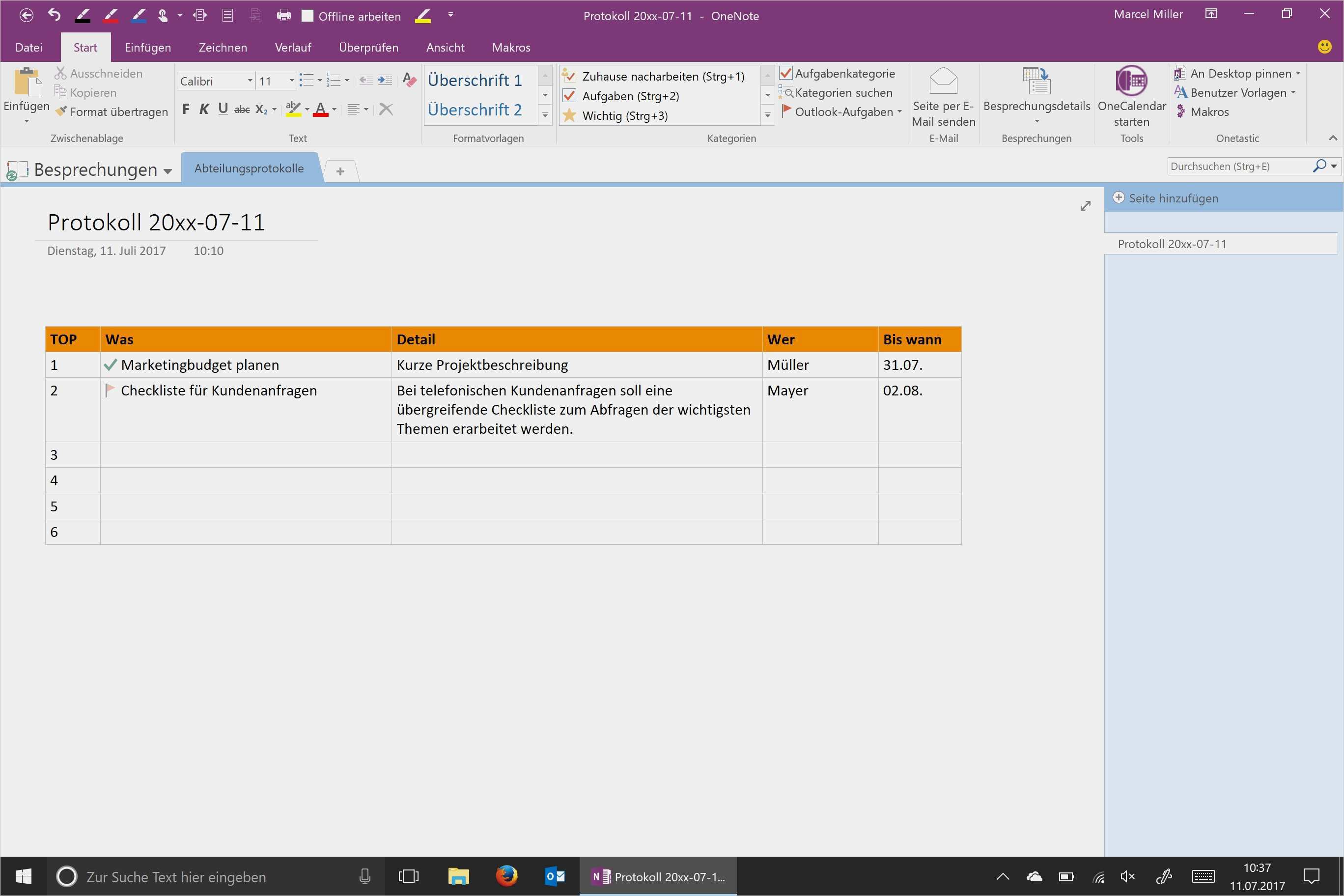Image resolution: width=1344 pixels, height=896 pixels.
Task: Switch to the Zeichnen ribbon tab
Action: click(223, 48)
